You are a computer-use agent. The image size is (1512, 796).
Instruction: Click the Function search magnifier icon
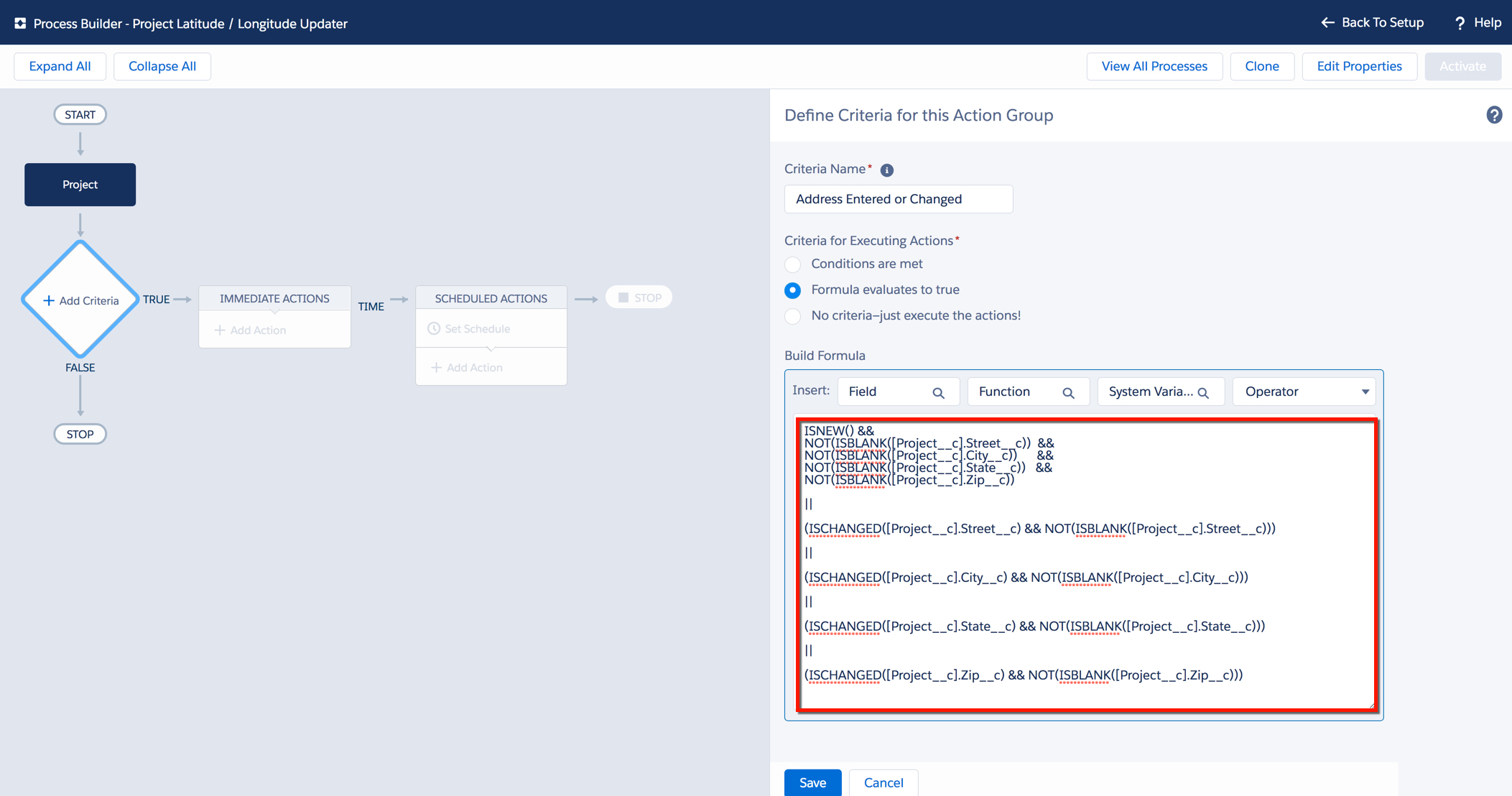point(1068,393)
